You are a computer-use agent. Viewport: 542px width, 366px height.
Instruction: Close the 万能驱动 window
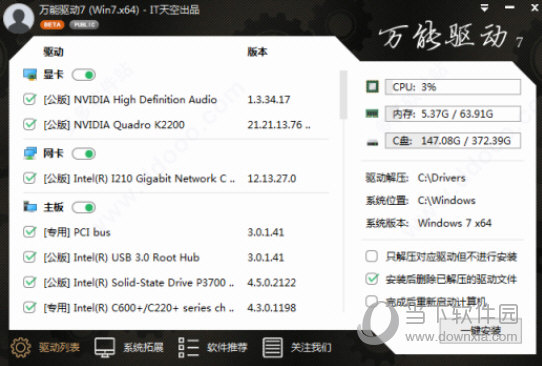[534, 8]
